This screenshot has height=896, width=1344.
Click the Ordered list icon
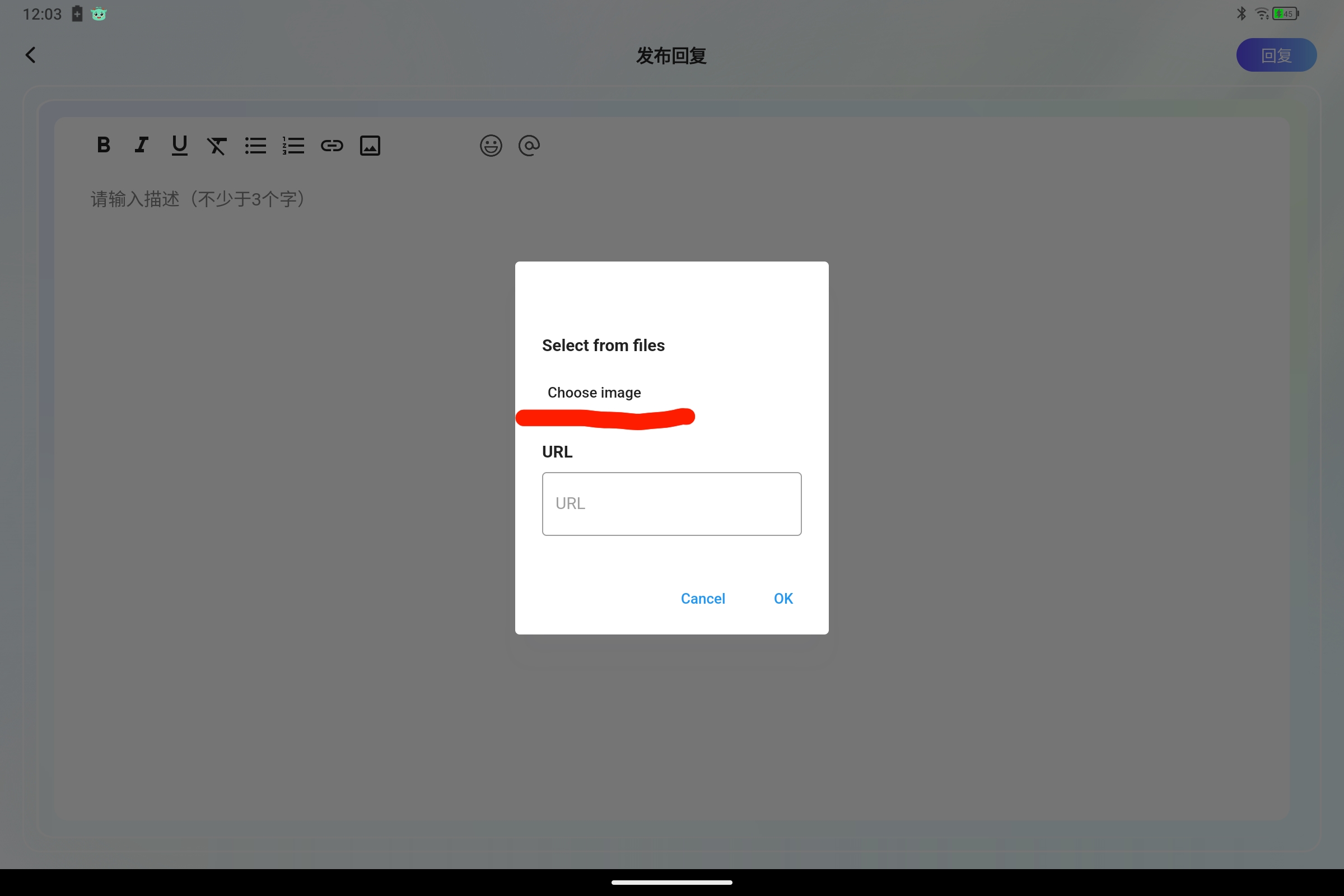[x=292, y=146]
